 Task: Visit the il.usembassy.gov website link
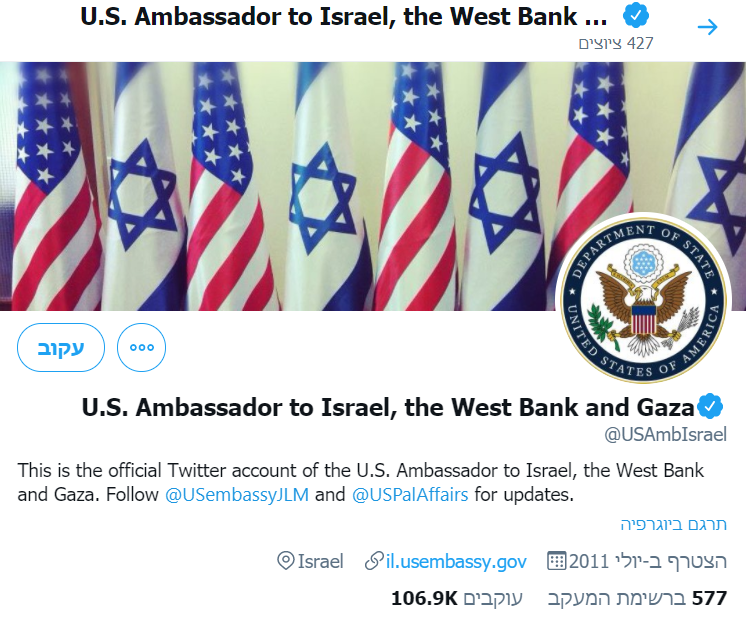pos(456,561)
